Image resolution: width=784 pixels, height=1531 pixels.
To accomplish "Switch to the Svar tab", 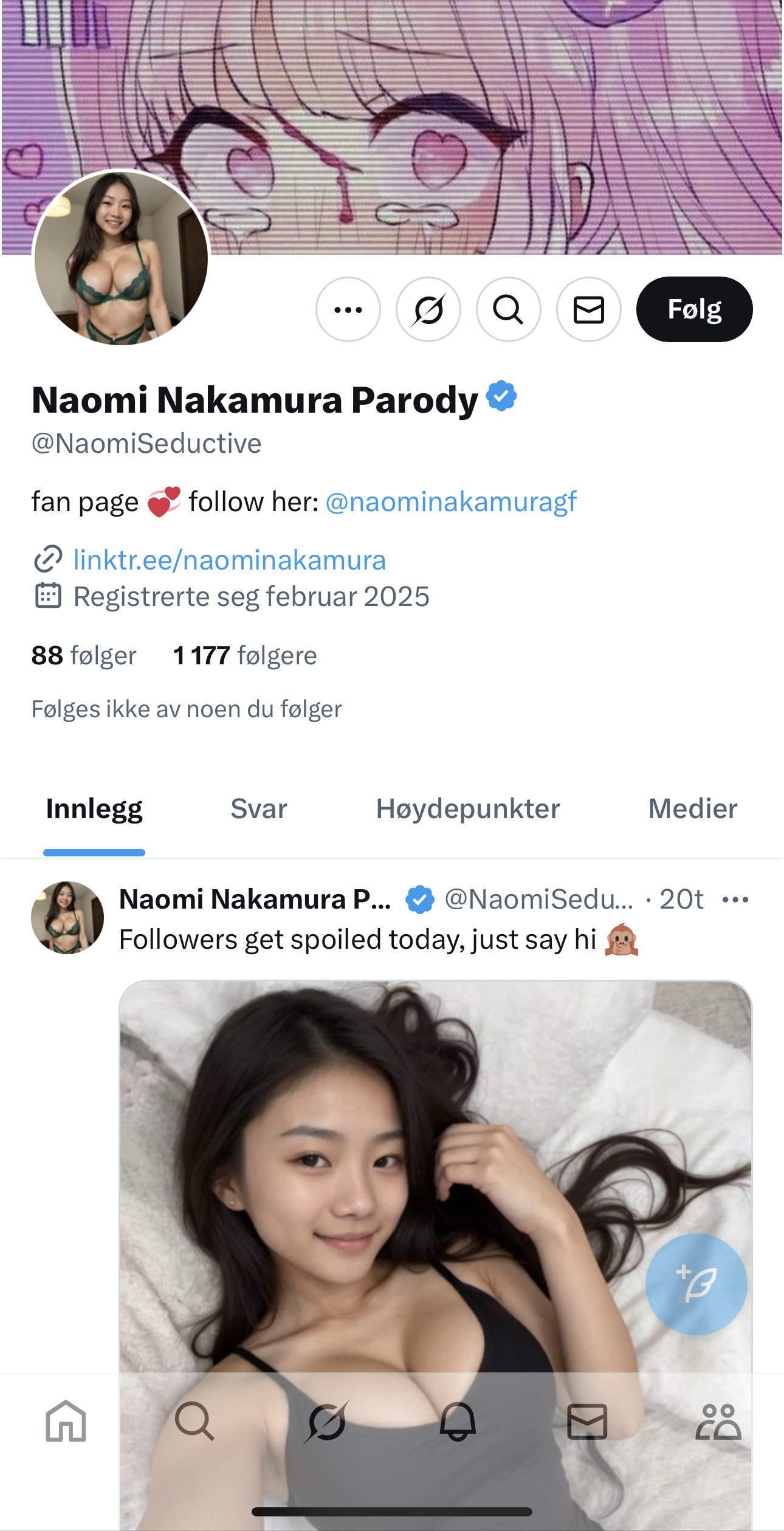I will click(x=258, y=809).
